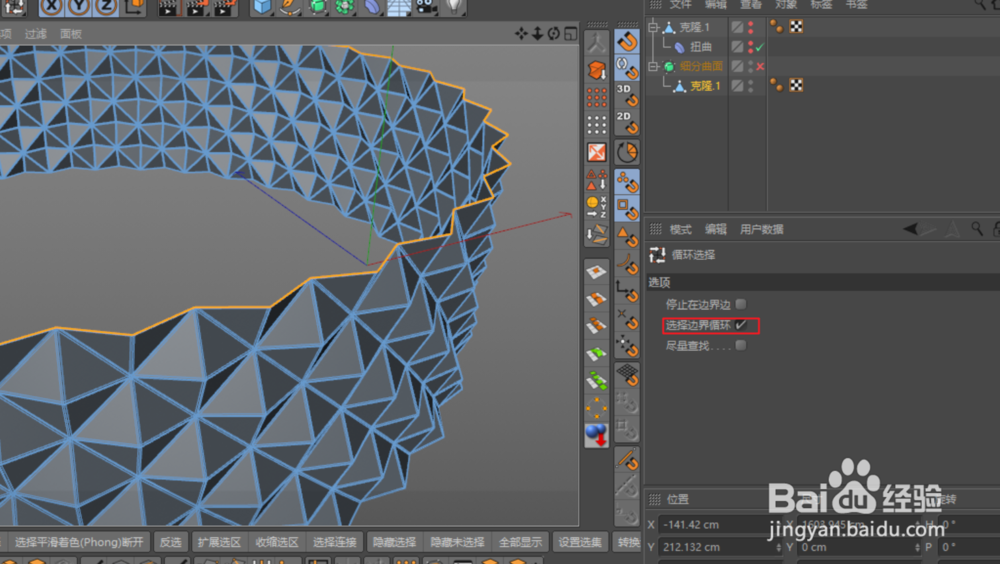Toggle polygon snap triangle icon
Screen dimensions: 1000x564
(627, 237)
